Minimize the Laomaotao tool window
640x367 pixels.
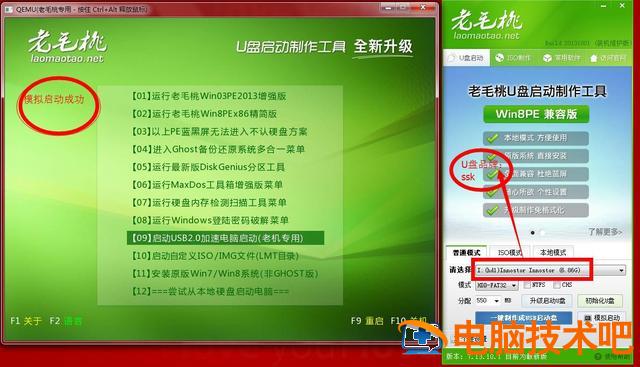click(603, 6)
